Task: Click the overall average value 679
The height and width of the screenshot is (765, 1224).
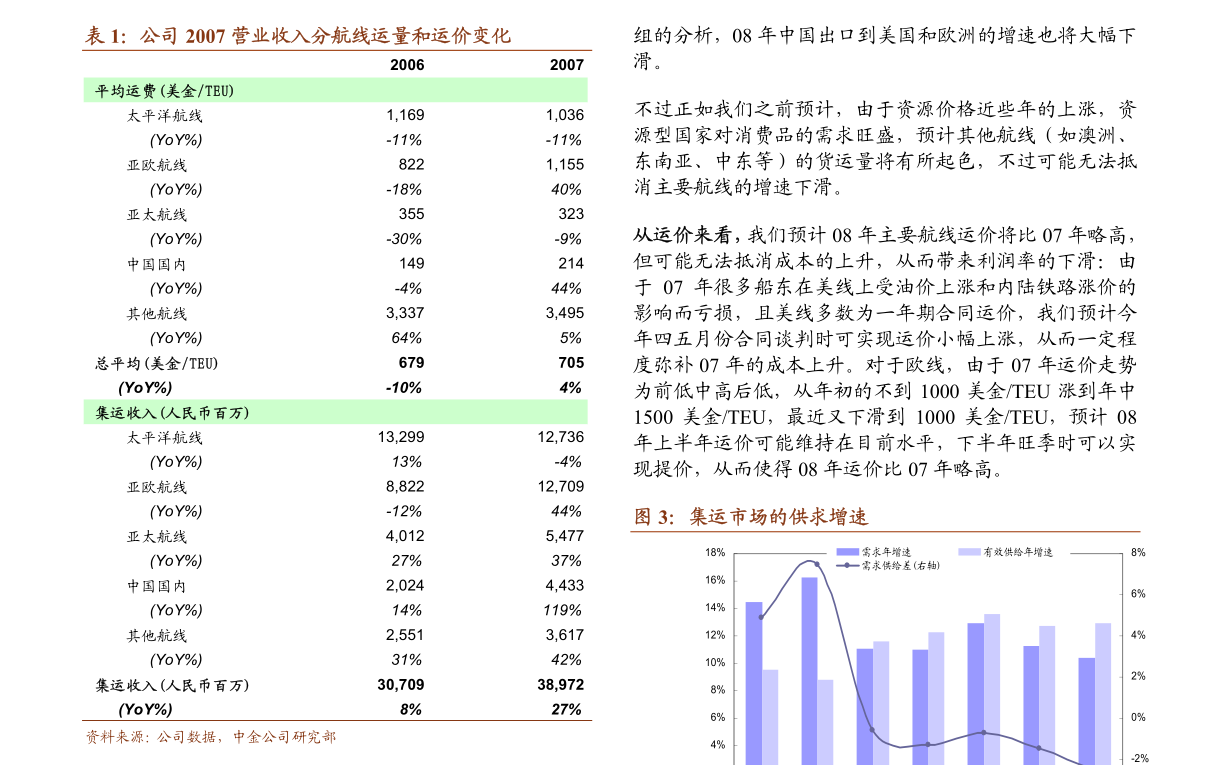Action: click(411, 363)
